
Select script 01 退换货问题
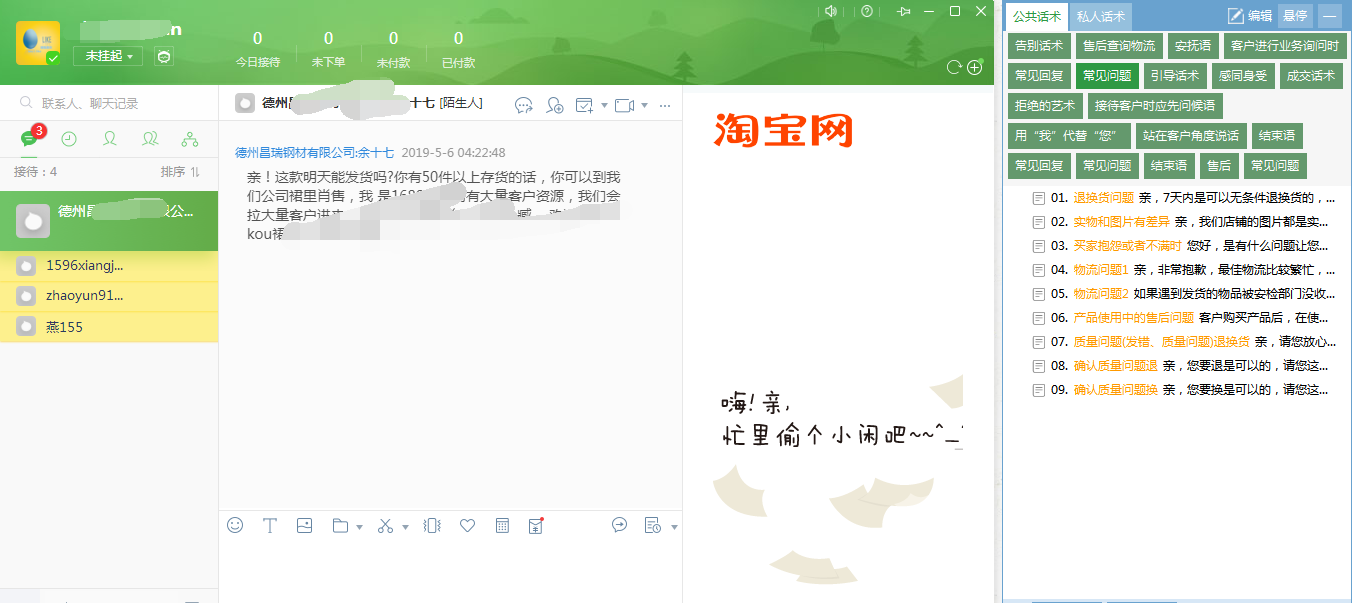[x=1184, y=198]
